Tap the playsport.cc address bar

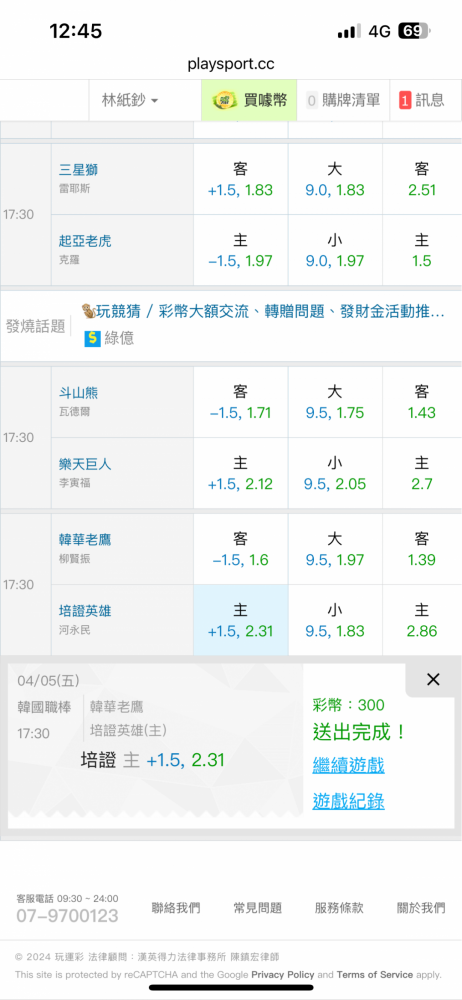pyautogui.click(x=231, y=64)
